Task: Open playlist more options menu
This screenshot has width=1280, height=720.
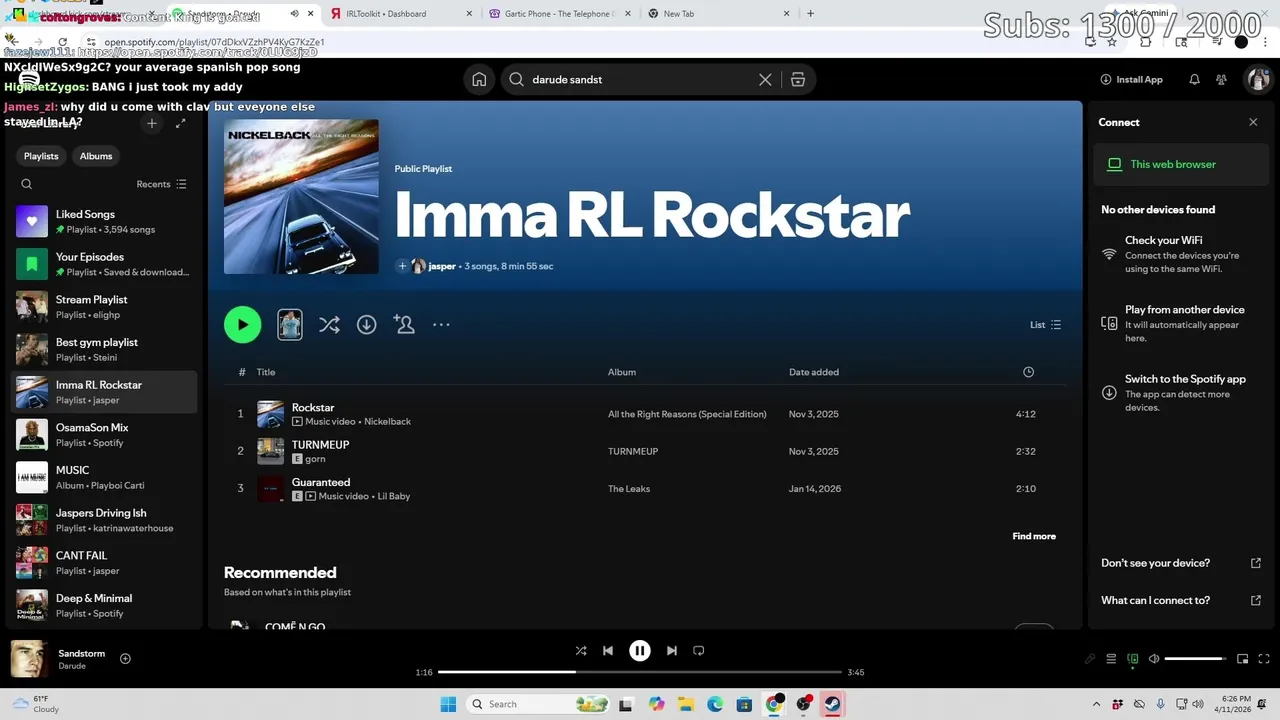Action: click(441, 325)
